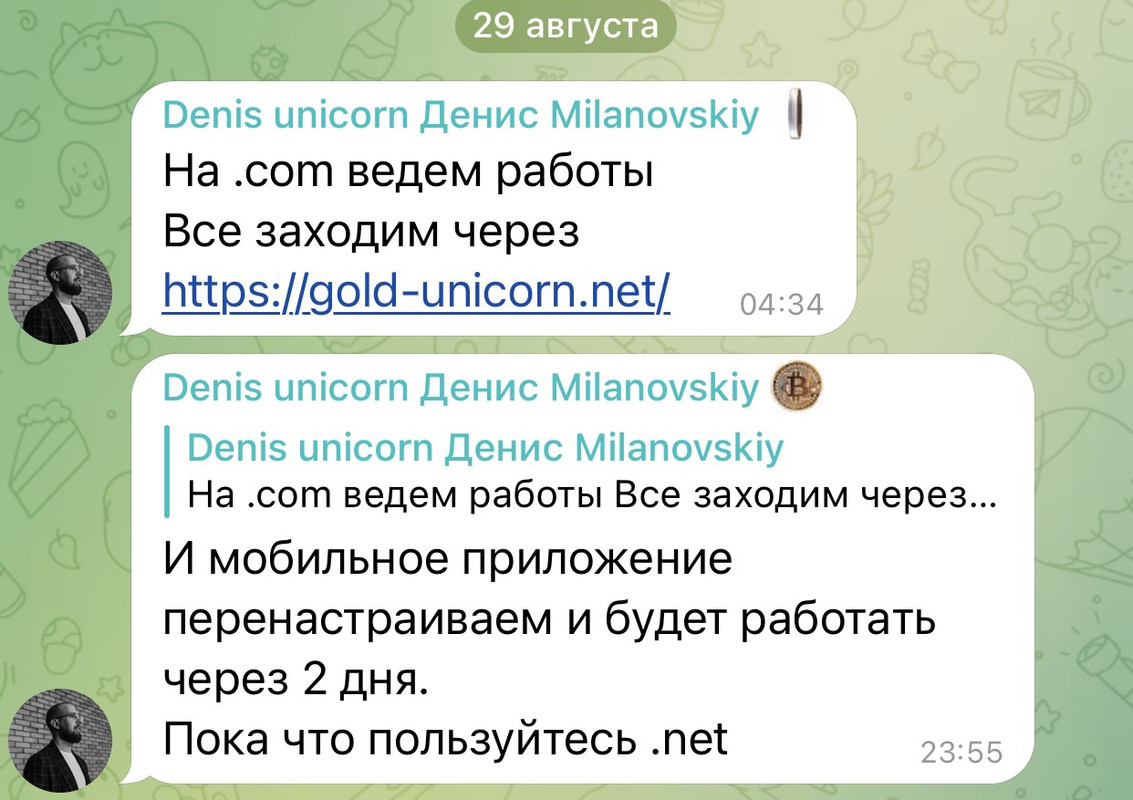Screen dimensions: 1133x800
Task: Select the 04:34 message timestamp
Action: click(x=781, y=305)
